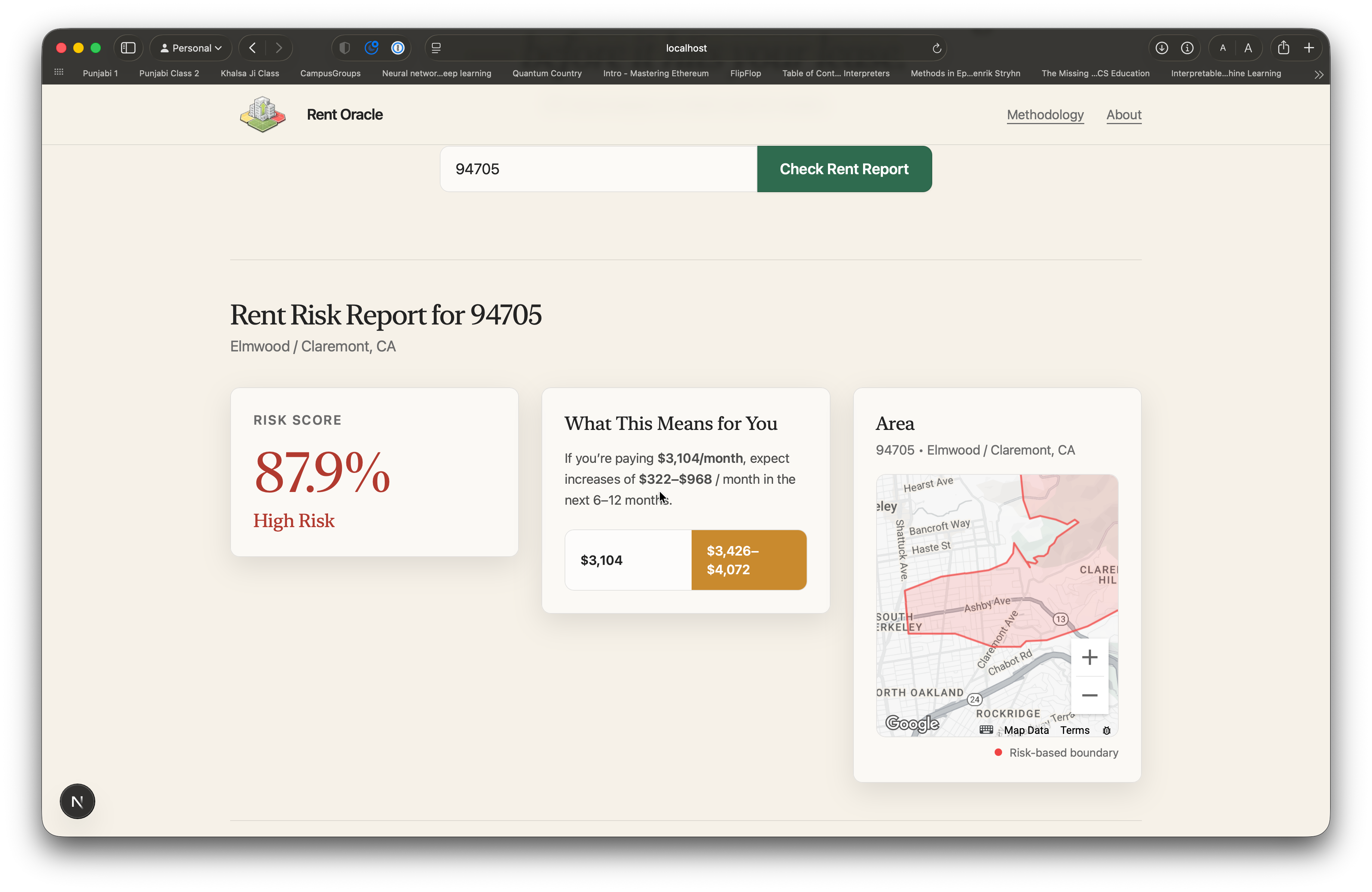Click the Share icon in the toolbar
Screen dimensions: 1372x892
coord(1283,48)
